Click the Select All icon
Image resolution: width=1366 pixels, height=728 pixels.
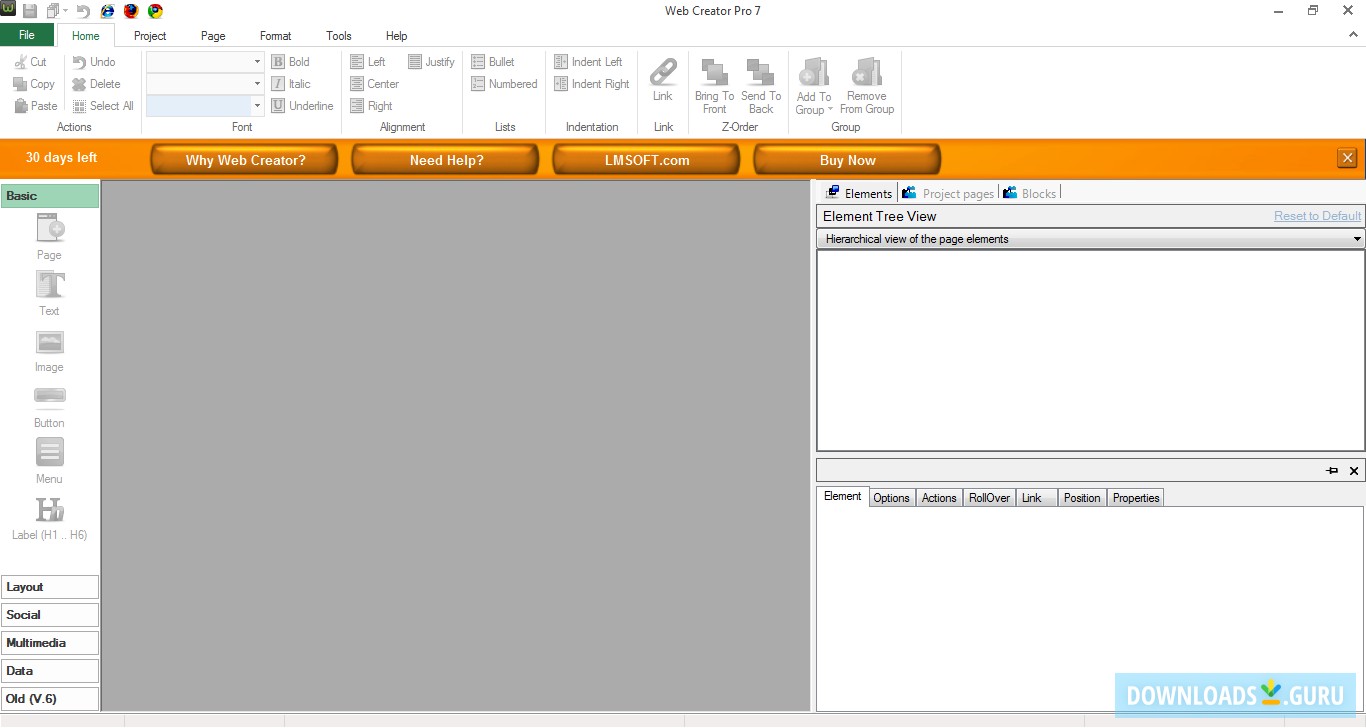(79, 106)
